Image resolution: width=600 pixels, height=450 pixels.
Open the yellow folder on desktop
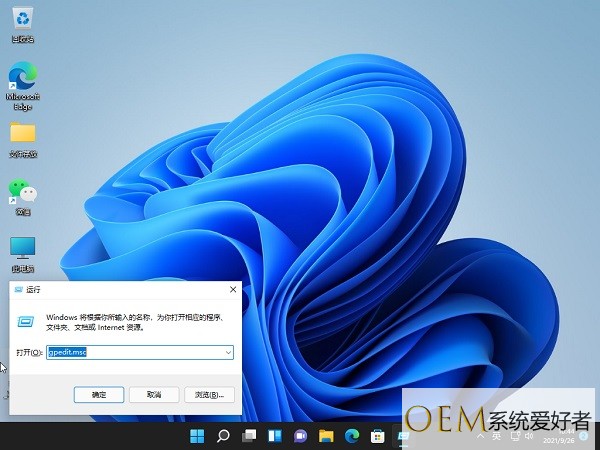pos(22,134)
